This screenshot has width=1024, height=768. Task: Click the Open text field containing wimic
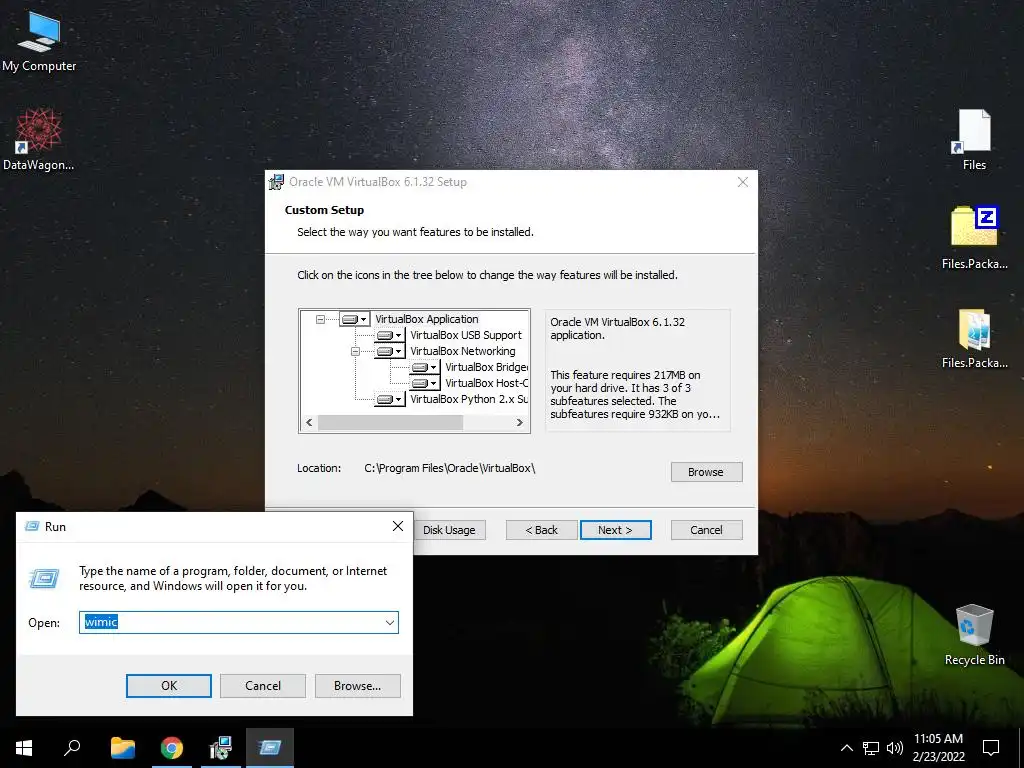pos(238,622)
